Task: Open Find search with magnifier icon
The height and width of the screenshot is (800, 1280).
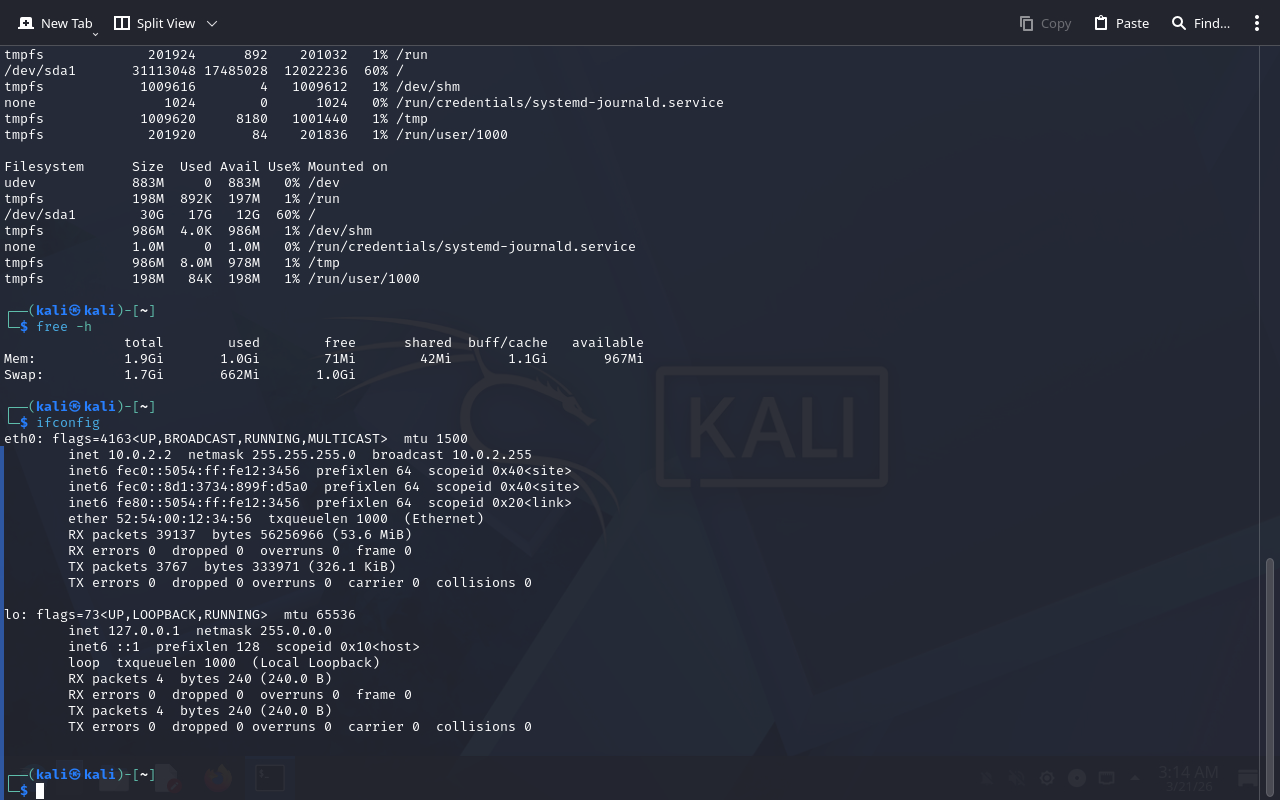Action: pos(1200,23)
